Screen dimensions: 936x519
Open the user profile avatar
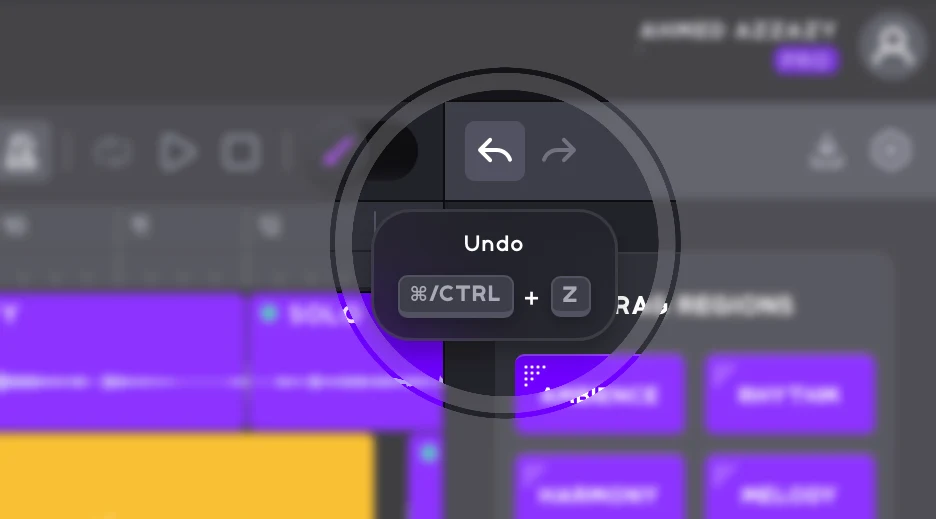pyautogui.click(x=892, y=45)
